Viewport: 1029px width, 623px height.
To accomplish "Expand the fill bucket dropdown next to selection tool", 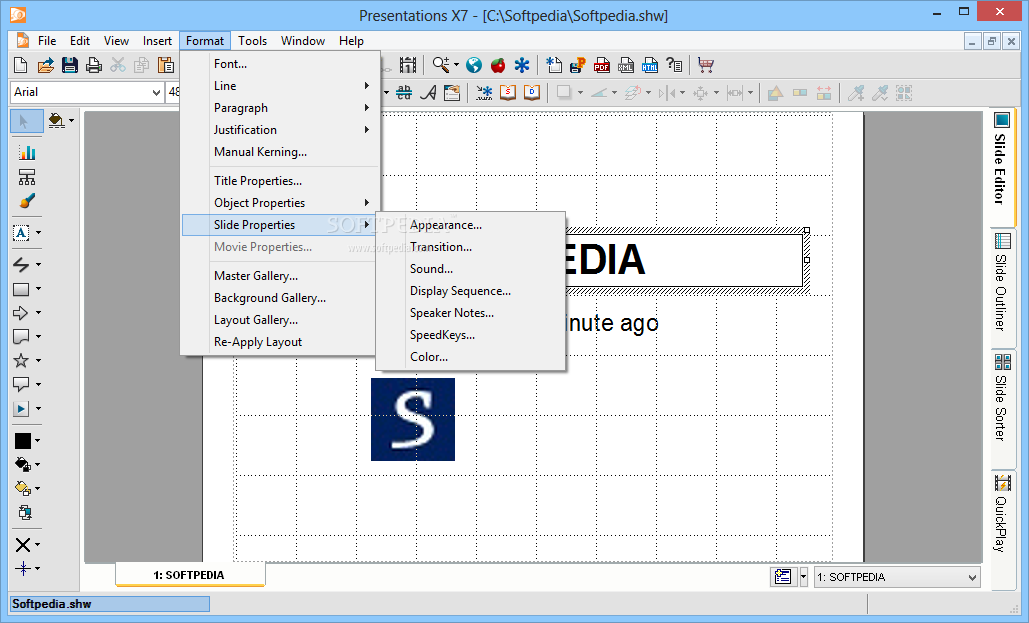I will pyautogui.click(x=71, y=121).
